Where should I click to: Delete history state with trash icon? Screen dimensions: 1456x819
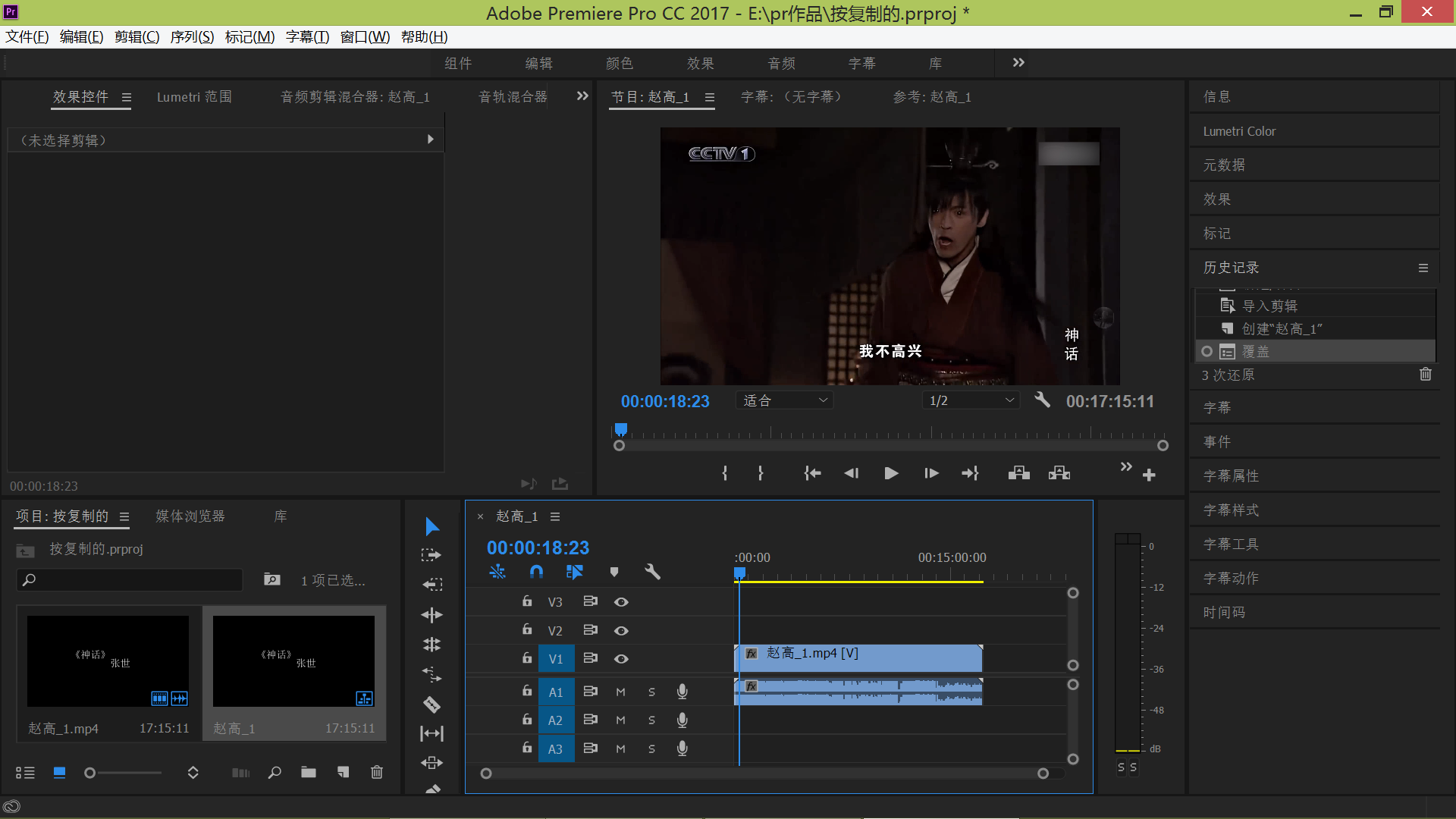click(x=1425, y=375)
